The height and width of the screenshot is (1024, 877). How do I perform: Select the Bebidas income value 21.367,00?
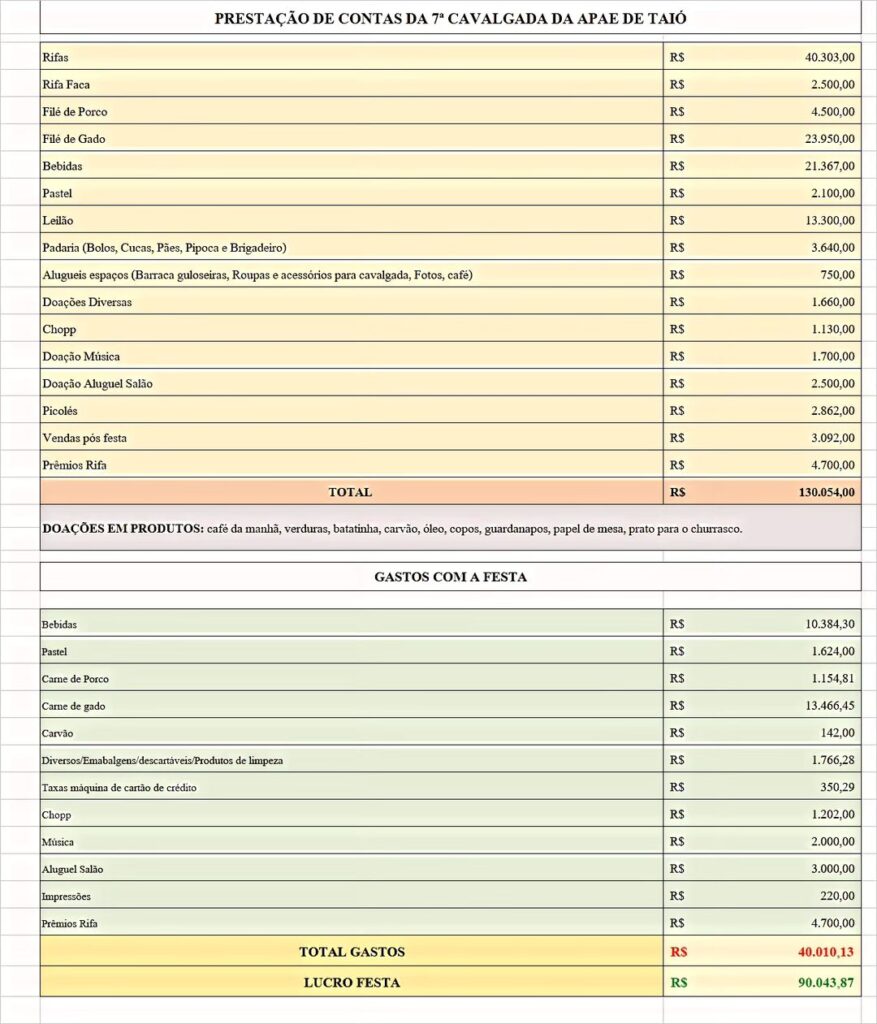[762, 166]
